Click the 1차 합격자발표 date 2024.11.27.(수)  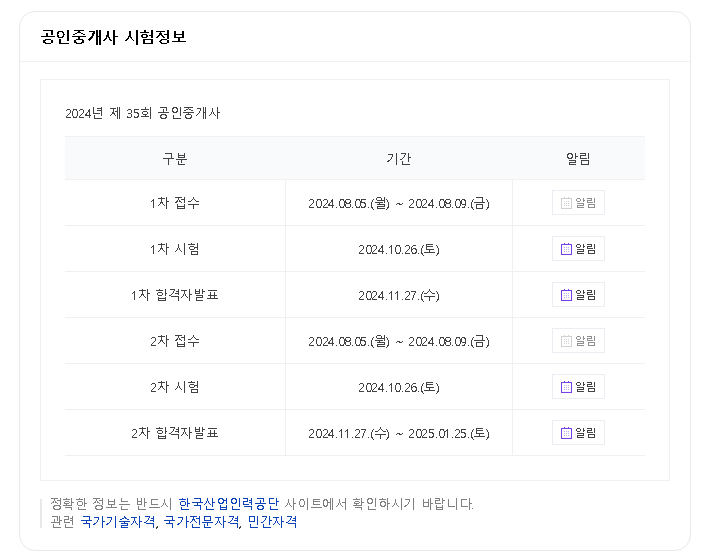tap(398, 296)
